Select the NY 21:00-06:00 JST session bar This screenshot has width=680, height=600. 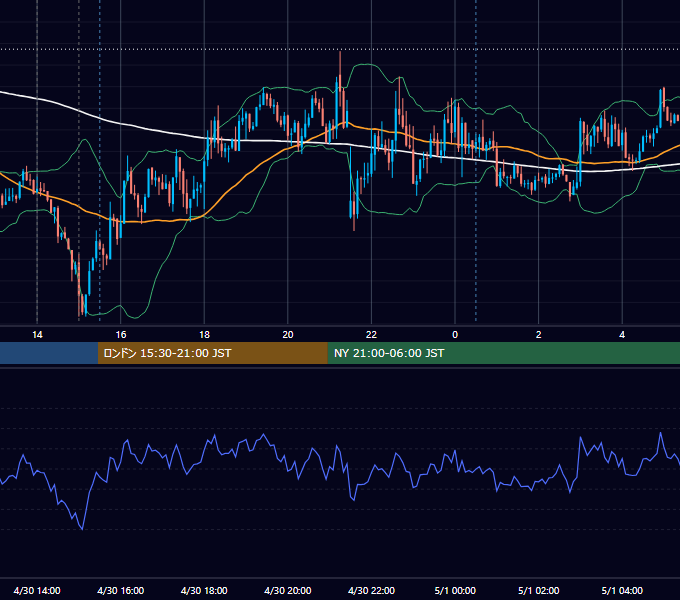click(x=503, y=353)
